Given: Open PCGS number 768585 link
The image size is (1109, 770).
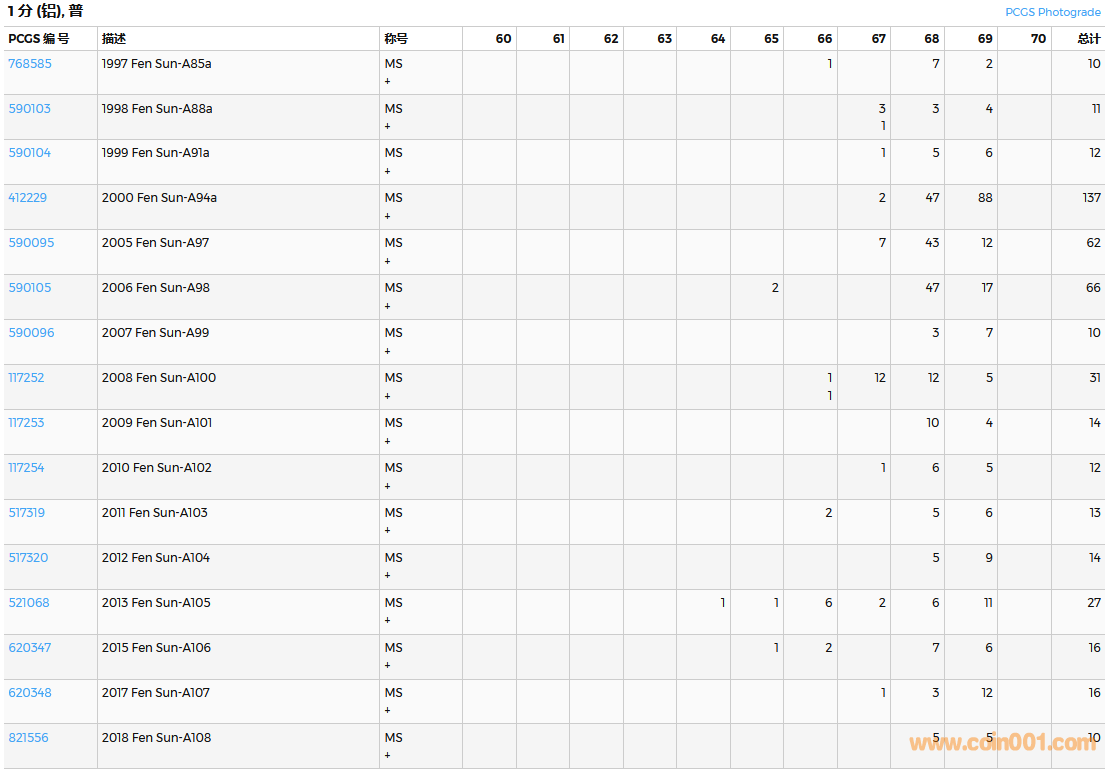Looking at the screenshot, I should [30, 63].
